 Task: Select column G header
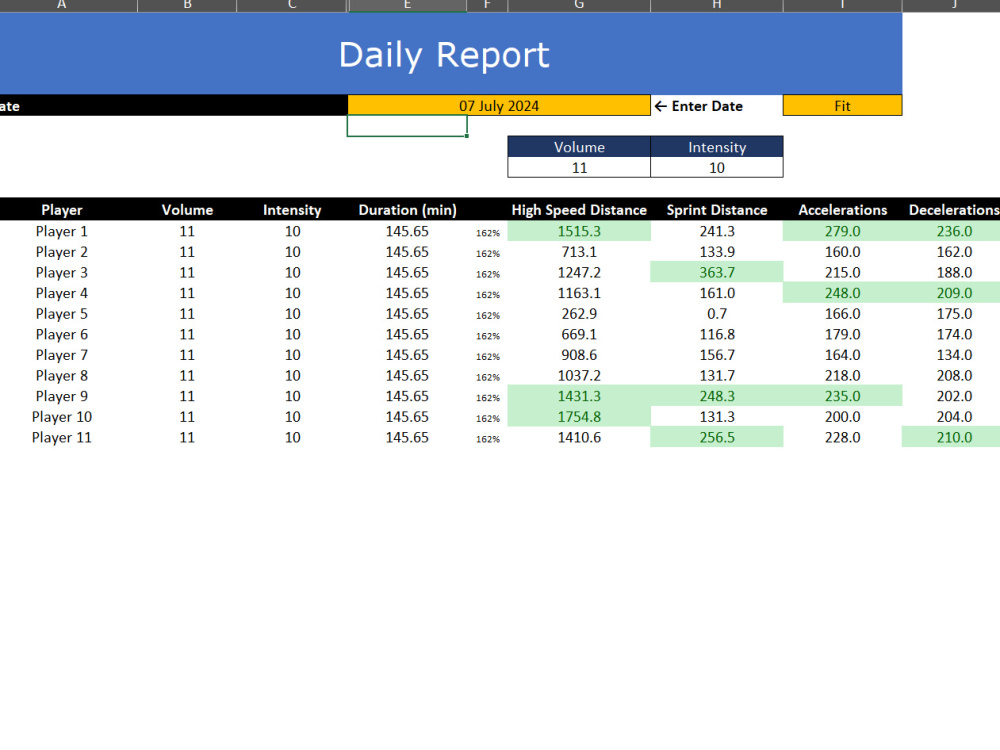pyautogui.click(x=579, y=5)
